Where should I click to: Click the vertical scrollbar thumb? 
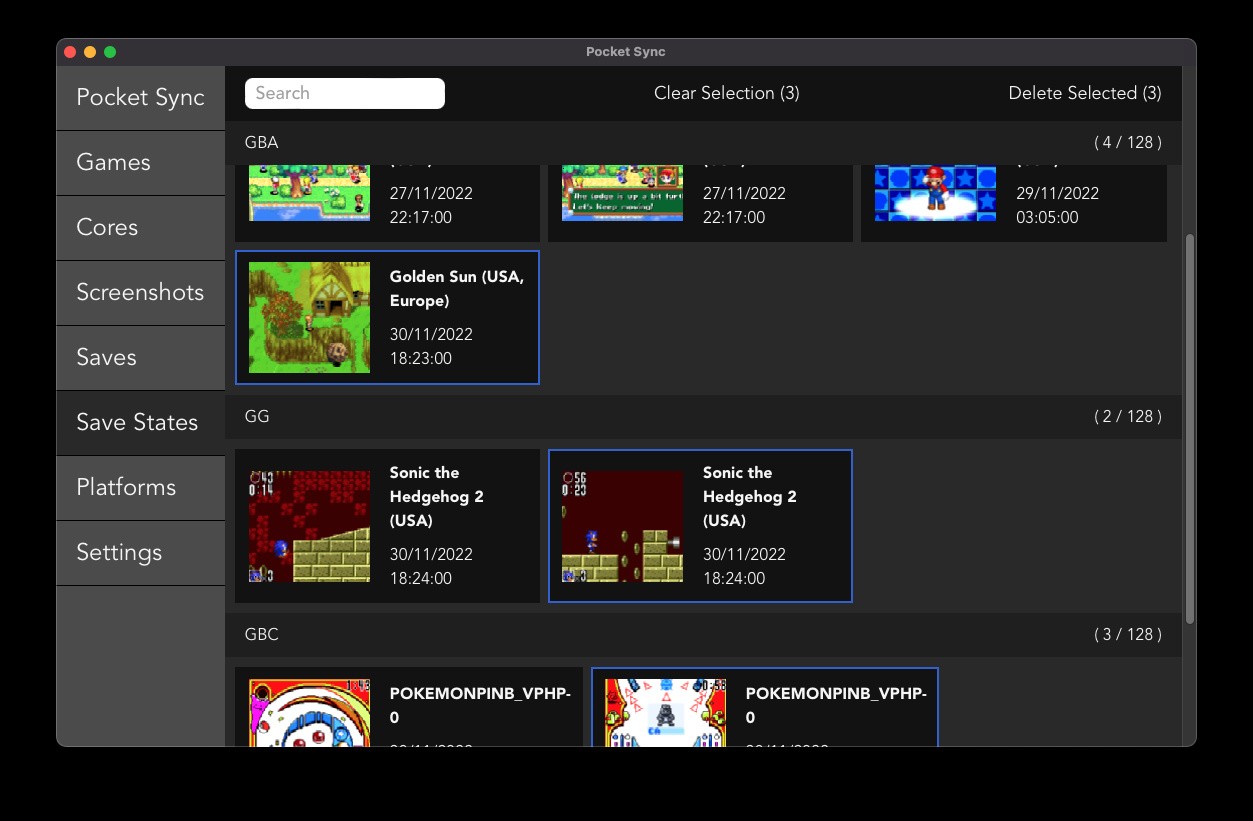click(x=1189, y=428)
